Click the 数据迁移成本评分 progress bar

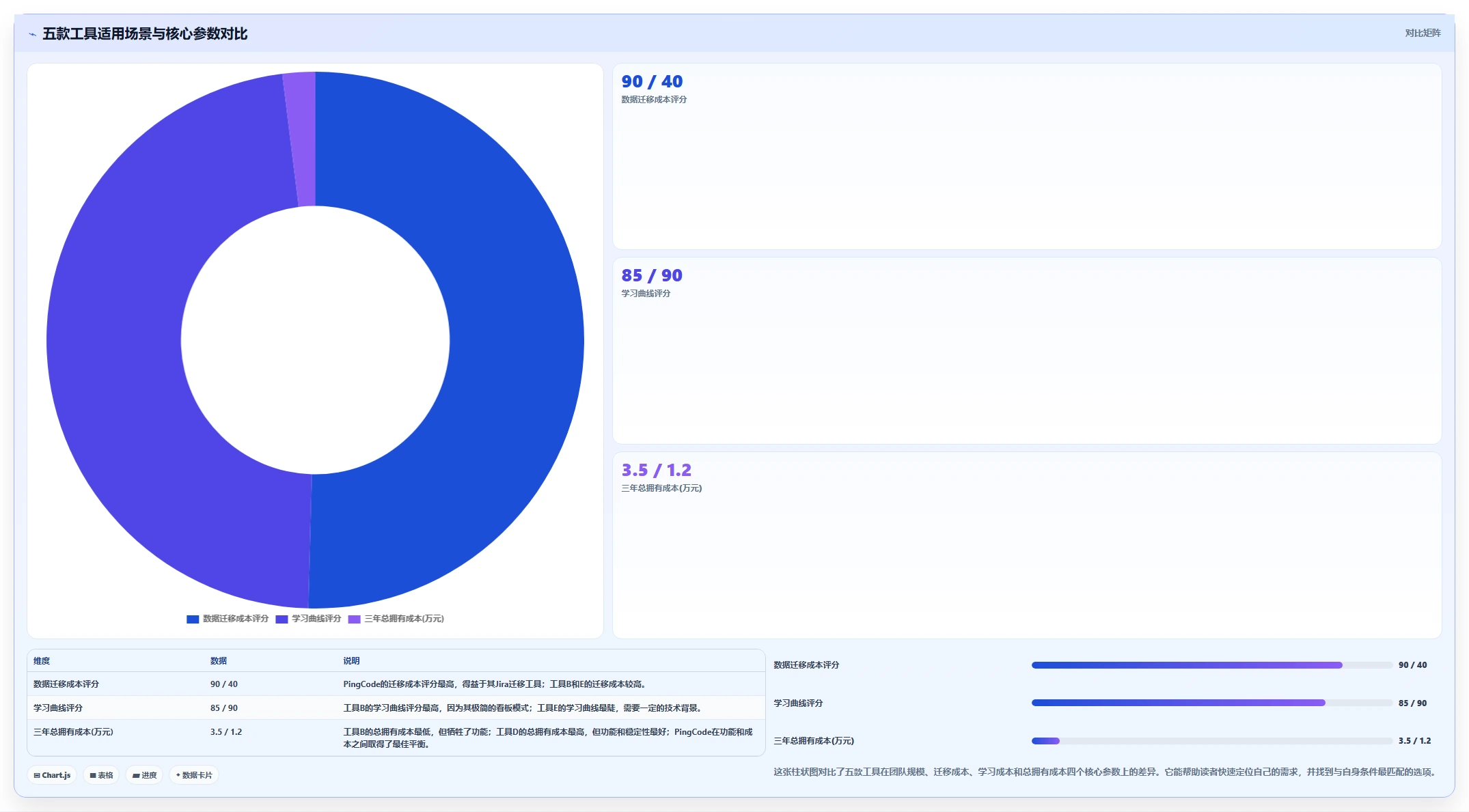click(x=1211, y=665)
